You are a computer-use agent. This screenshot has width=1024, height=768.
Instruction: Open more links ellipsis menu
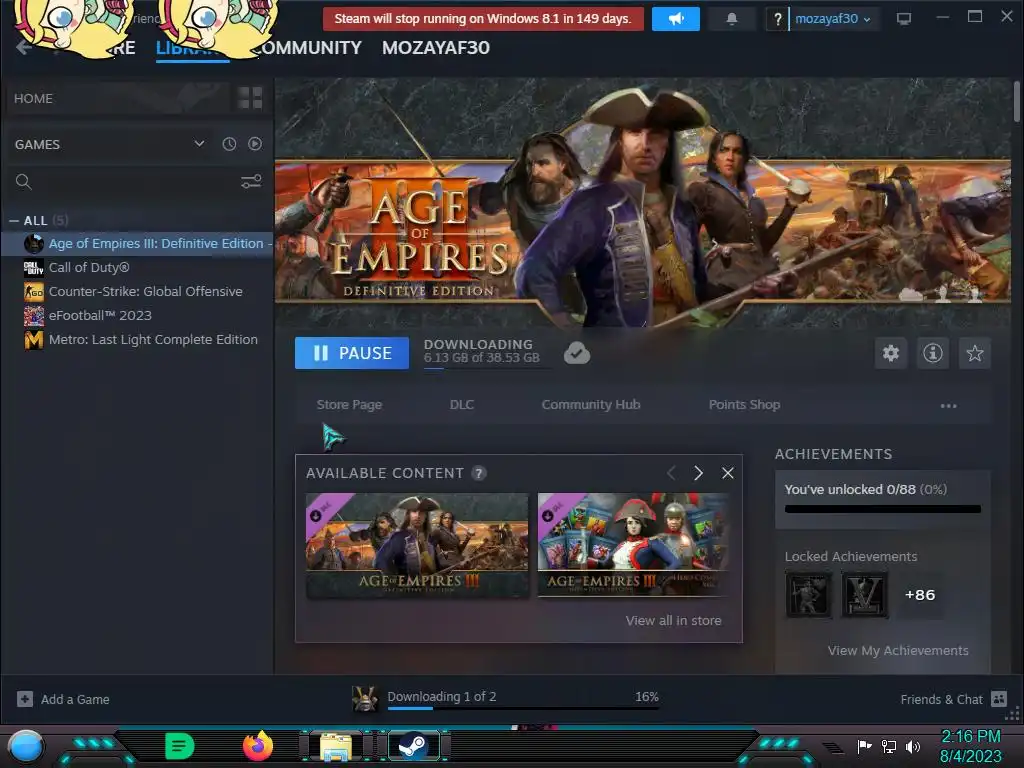click(948, 406)
